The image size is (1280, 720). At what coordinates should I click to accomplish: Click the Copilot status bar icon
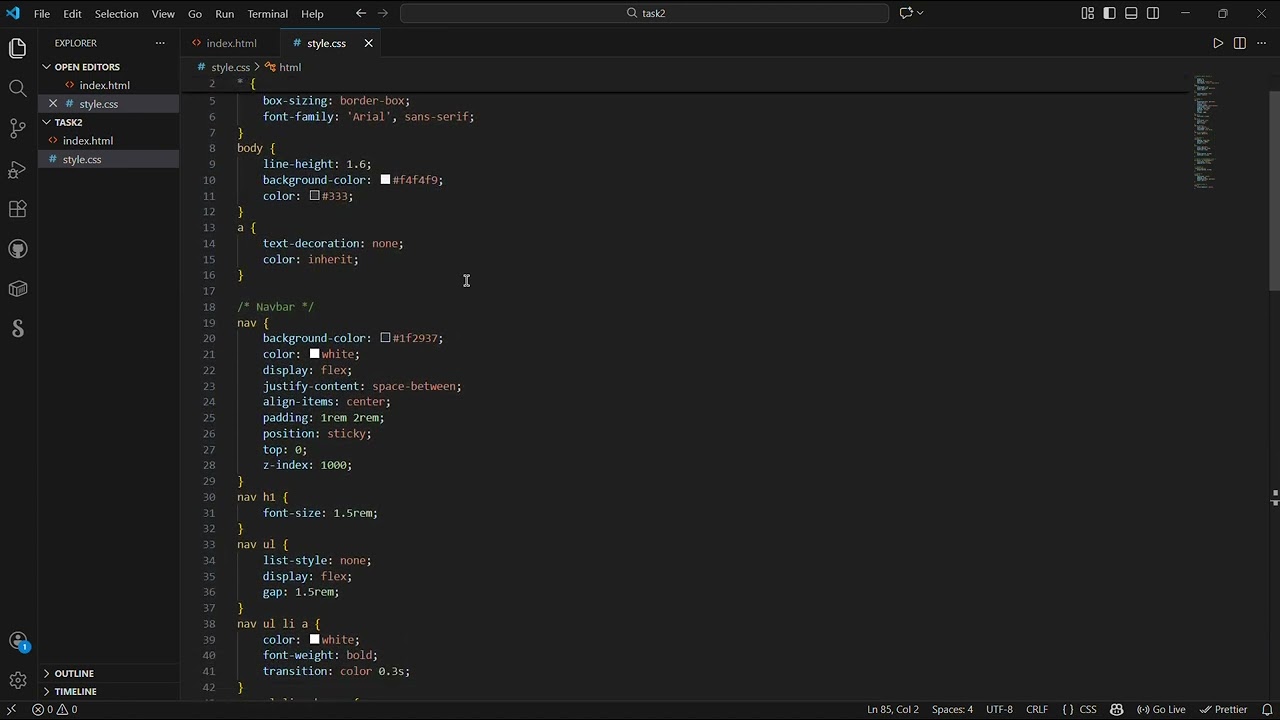point(1117,709)
